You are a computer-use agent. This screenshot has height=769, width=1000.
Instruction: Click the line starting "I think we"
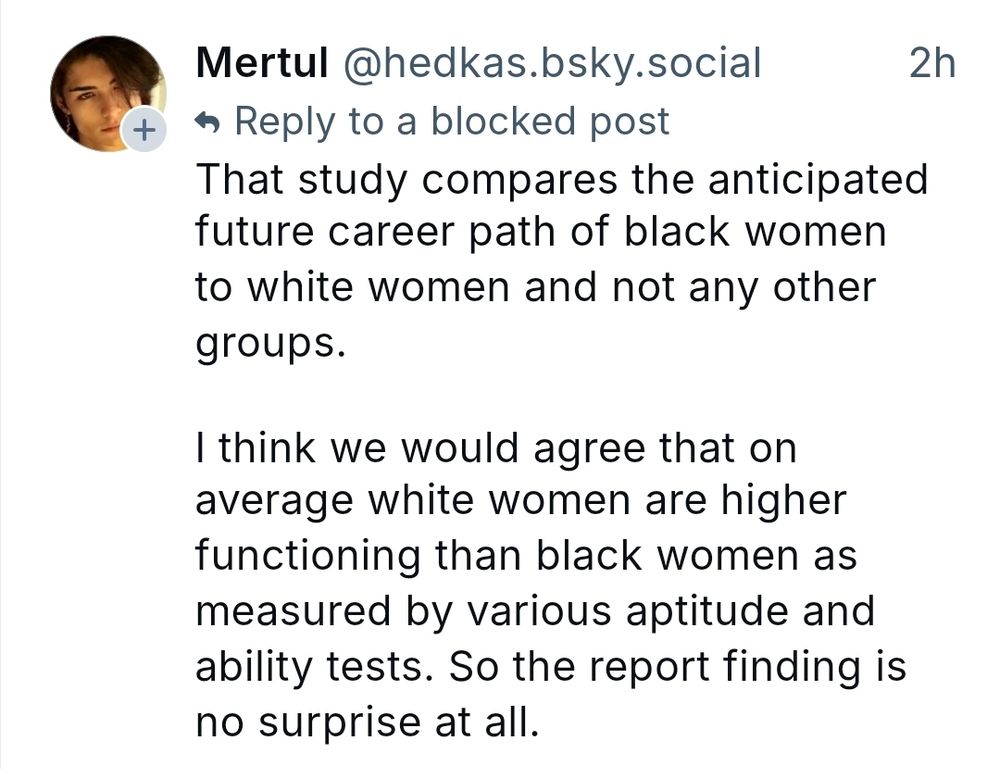click(x=495, y=449)
